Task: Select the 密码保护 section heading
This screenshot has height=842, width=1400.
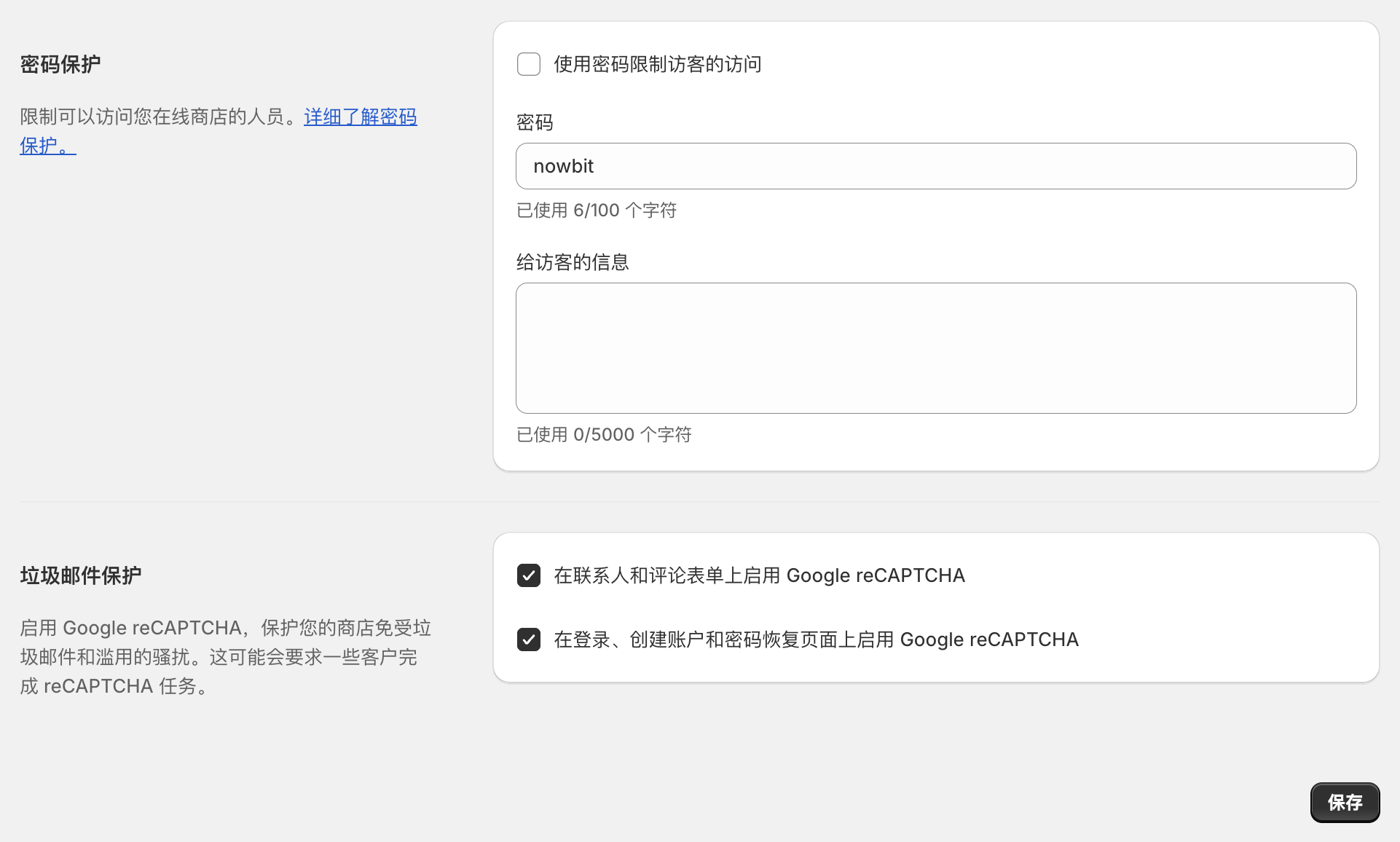Action: [60, 65]
